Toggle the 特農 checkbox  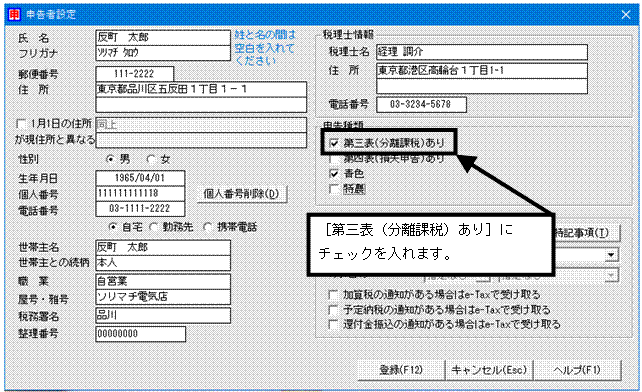(x=334, y=189)
